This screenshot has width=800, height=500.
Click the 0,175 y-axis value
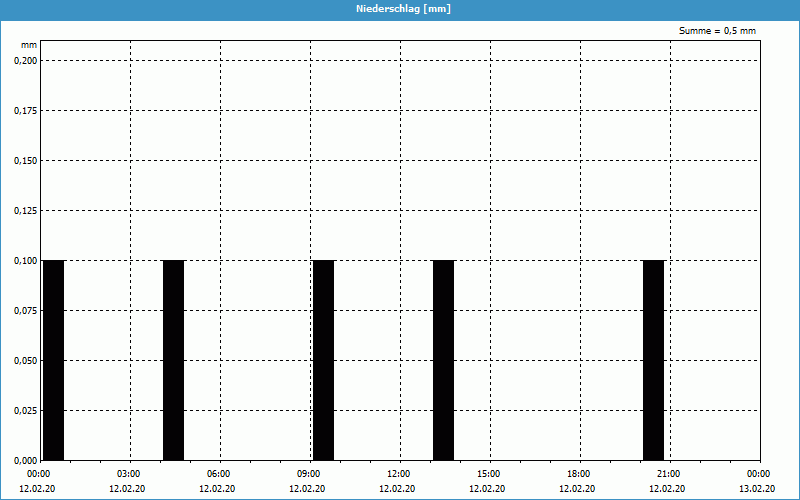coord(24,111)
